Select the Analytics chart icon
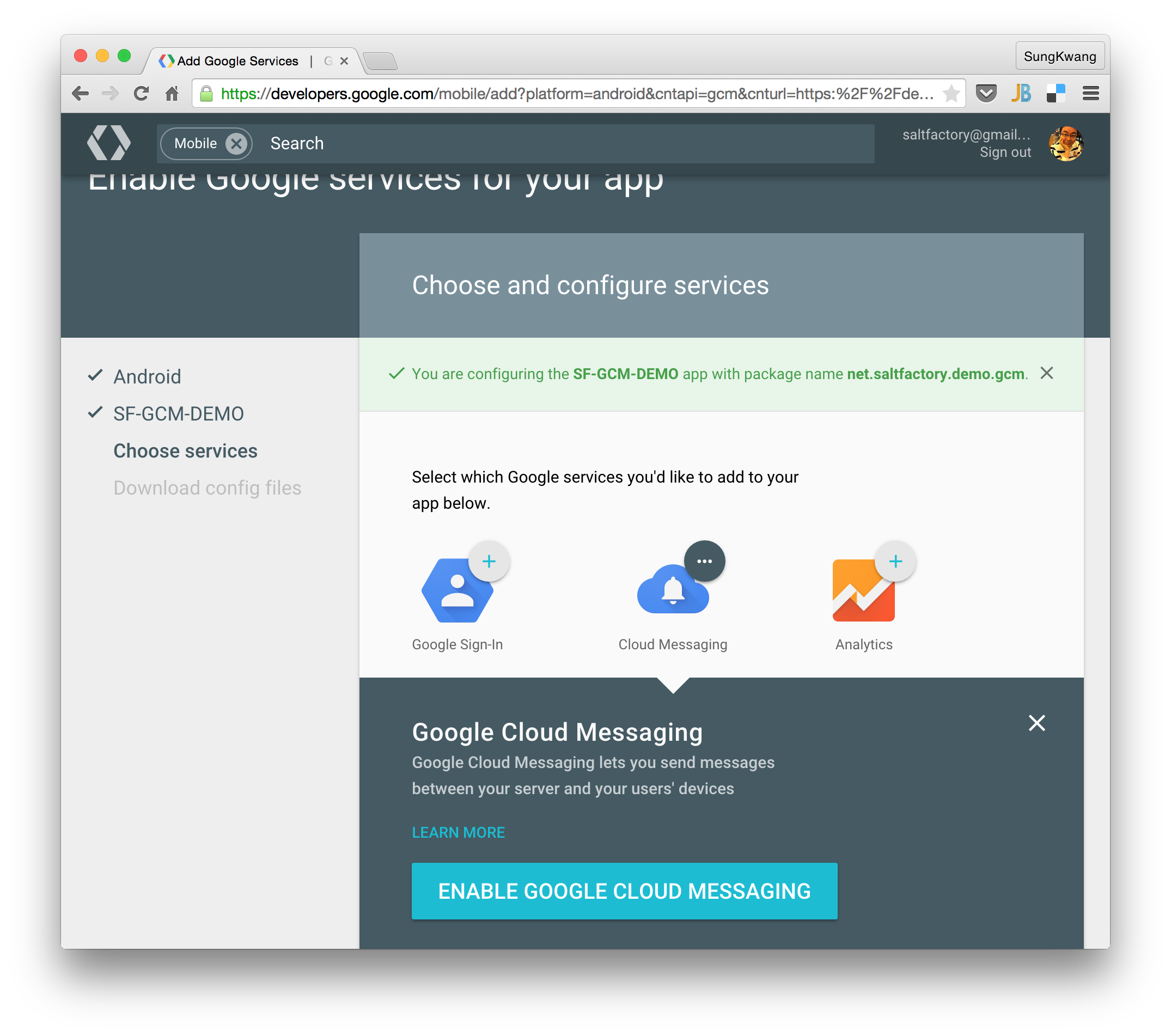Image resolution: width=1171 pixels, height=1036 pixels. tap(863, 591)
